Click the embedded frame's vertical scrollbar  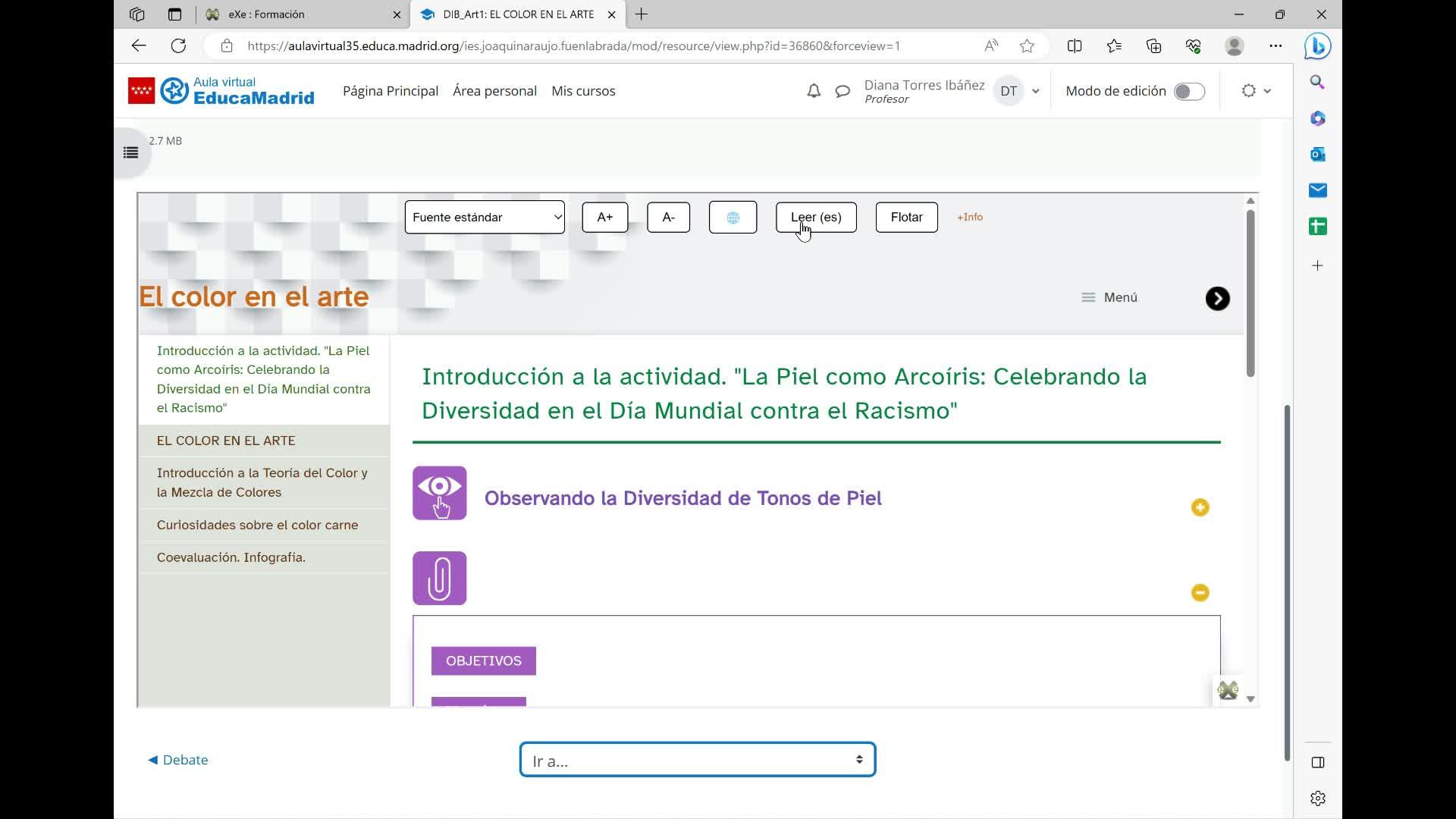[1250, 293]
